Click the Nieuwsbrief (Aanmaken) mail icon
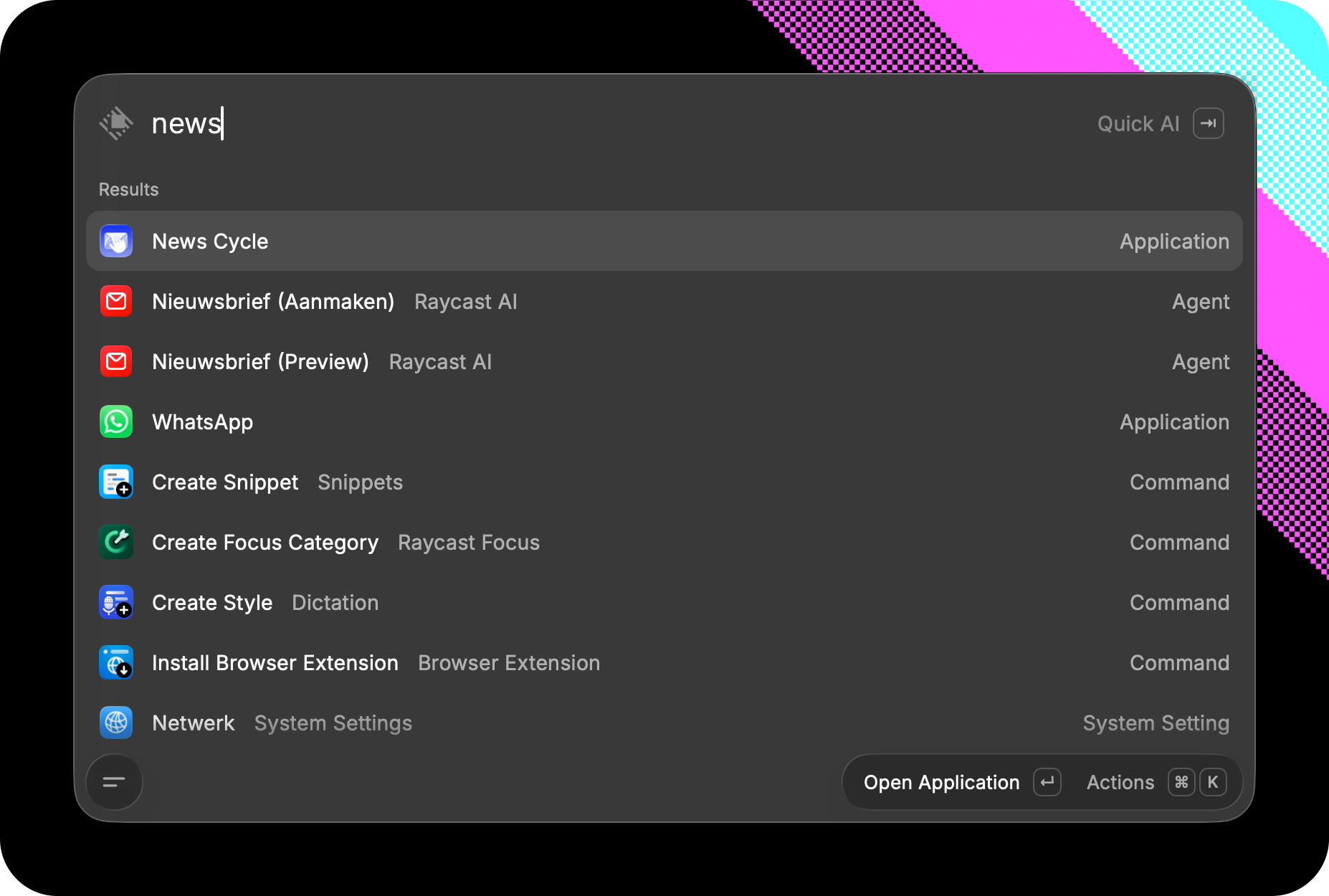This screenshot has height=896, width=1329. click(116, 301)
